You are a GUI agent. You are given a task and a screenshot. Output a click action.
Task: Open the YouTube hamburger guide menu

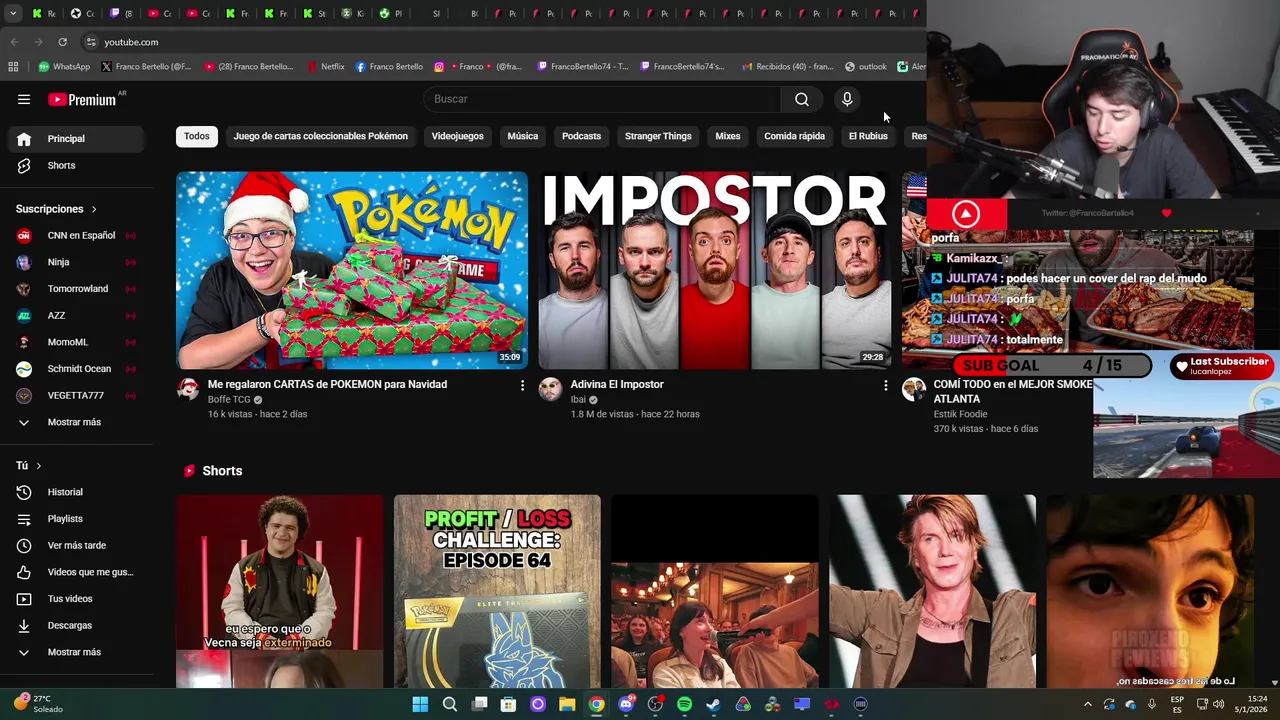pos(24,99)
